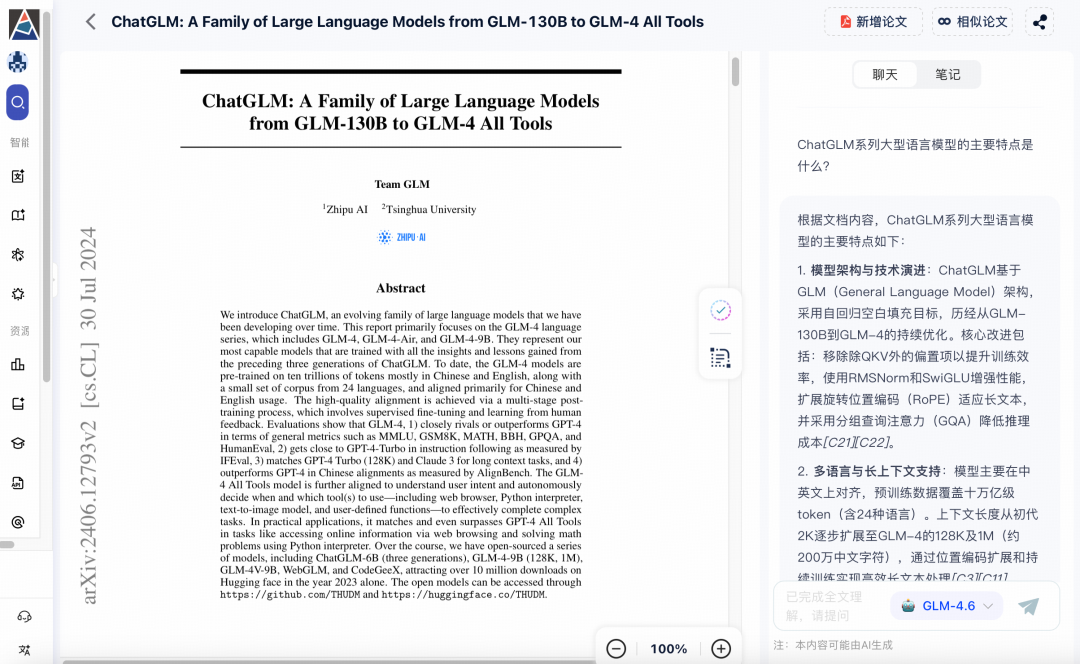
Task: Click the paper's bold title in PDF
Action: [x=401, y=112]
